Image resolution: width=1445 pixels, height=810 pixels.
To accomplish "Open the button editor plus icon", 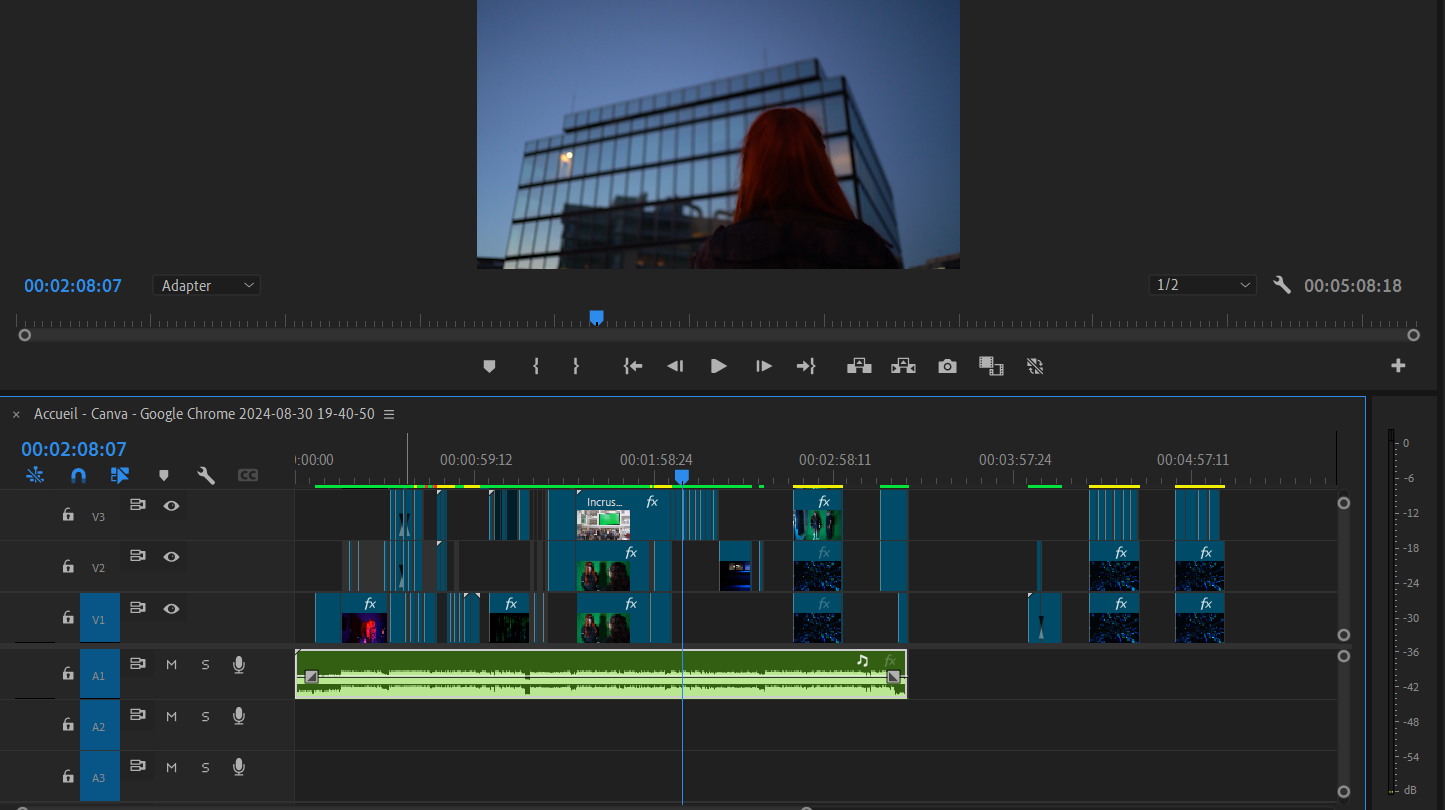I will click(1398, 366).
